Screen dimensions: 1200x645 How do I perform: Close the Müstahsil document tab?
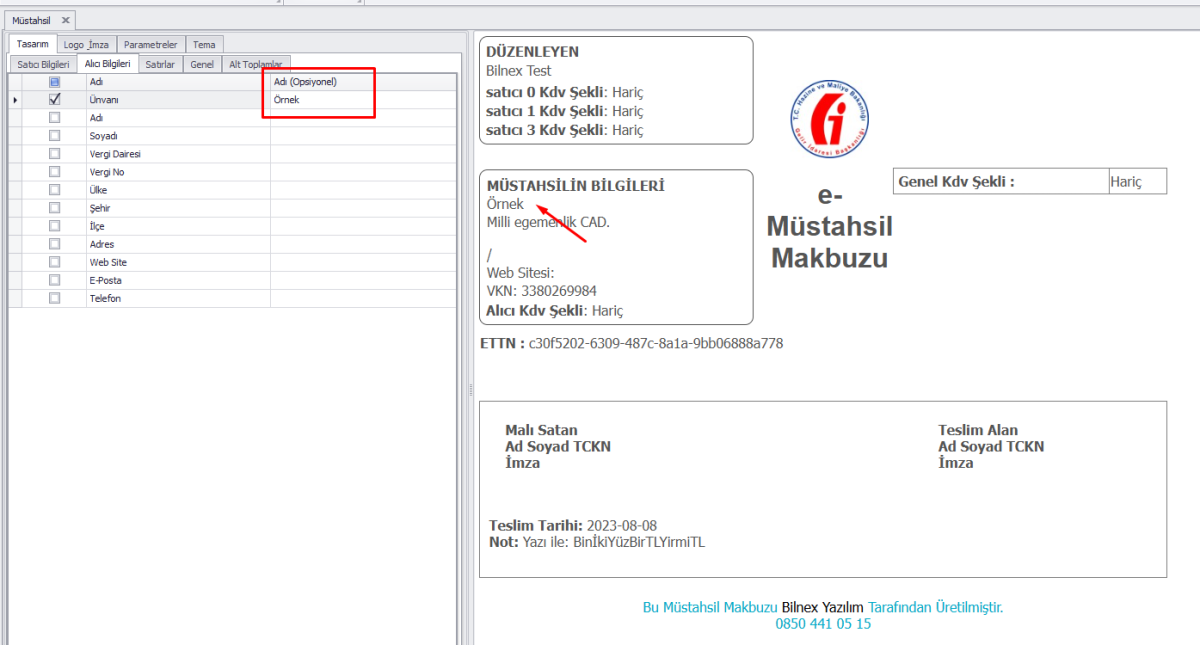(66, 20)
